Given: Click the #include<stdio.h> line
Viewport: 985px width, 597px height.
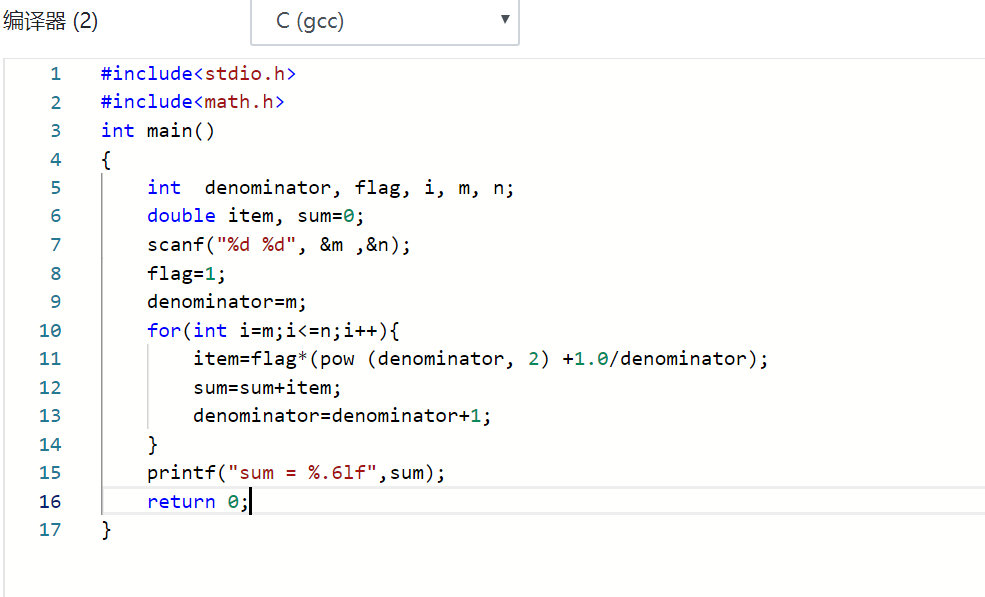Looking at the screenshot, I should [198, 74].
